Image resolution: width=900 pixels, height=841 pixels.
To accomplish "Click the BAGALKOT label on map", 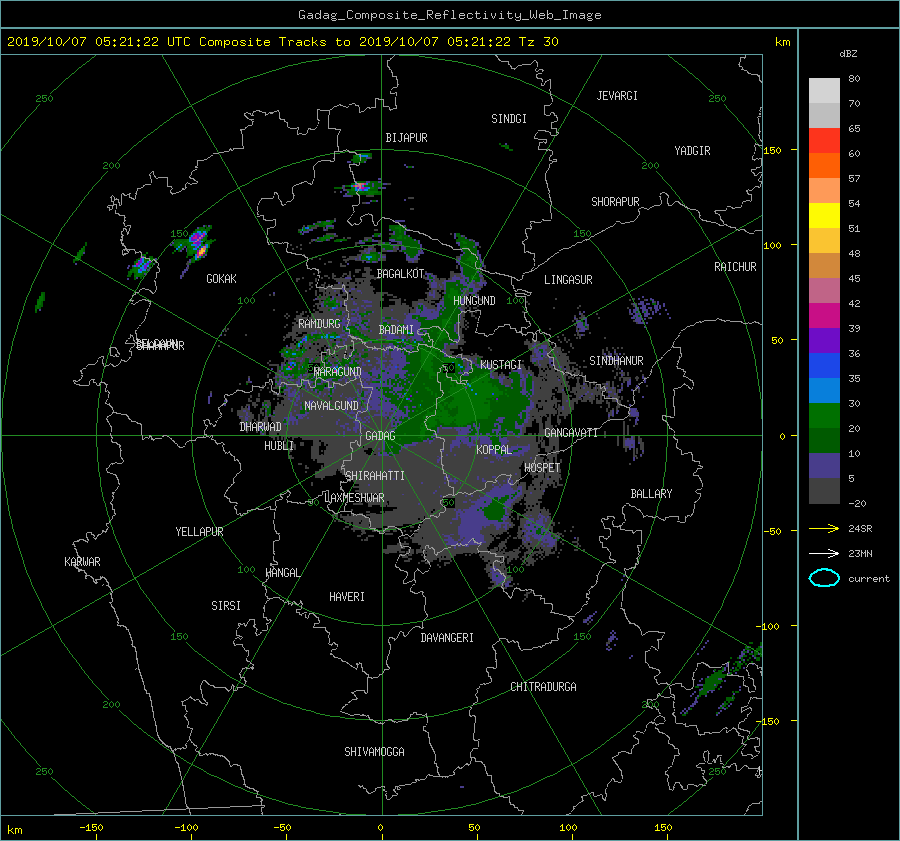I will point(400,274).
